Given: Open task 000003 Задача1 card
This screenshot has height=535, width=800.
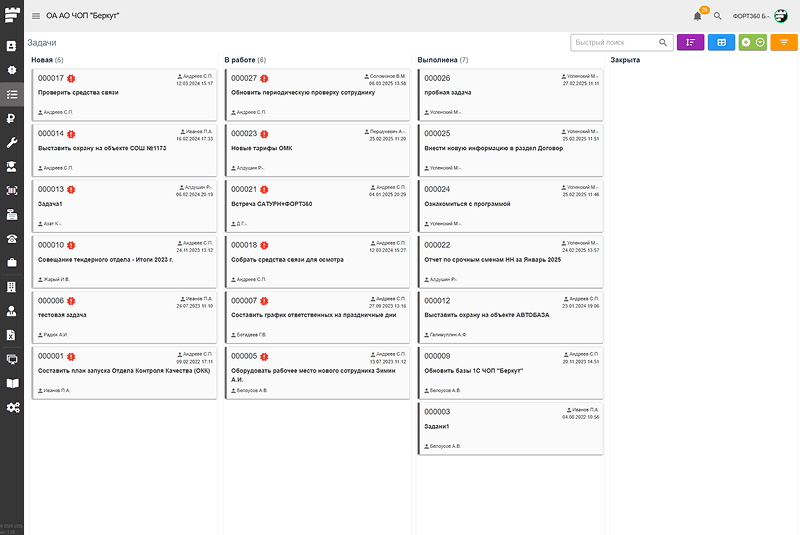Looking at the screenshot, I should [511, 428].
